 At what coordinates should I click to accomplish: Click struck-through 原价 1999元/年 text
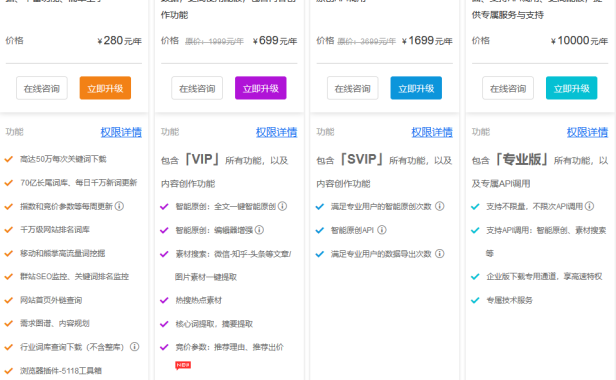click(x=214, y=41)
